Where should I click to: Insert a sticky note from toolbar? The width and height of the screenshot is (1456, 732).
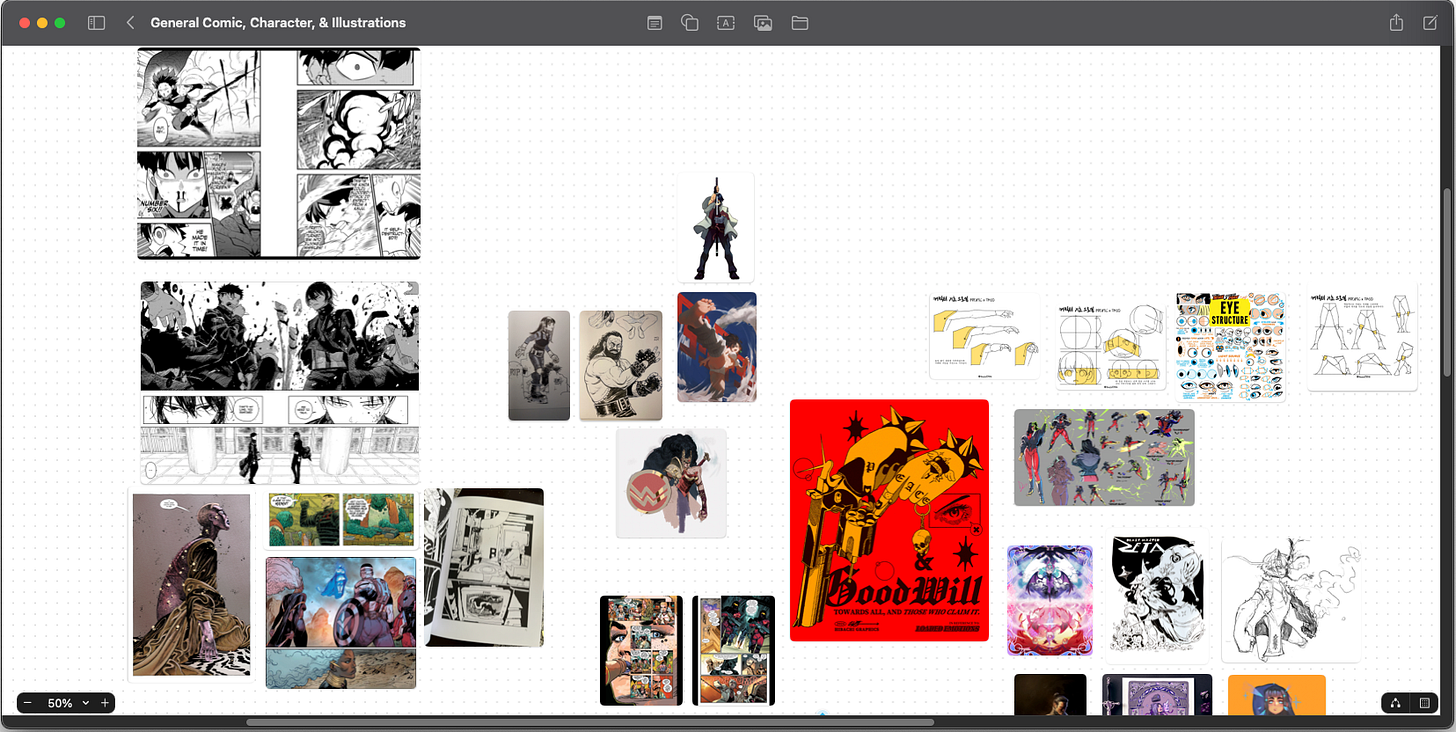click(654, 22)
